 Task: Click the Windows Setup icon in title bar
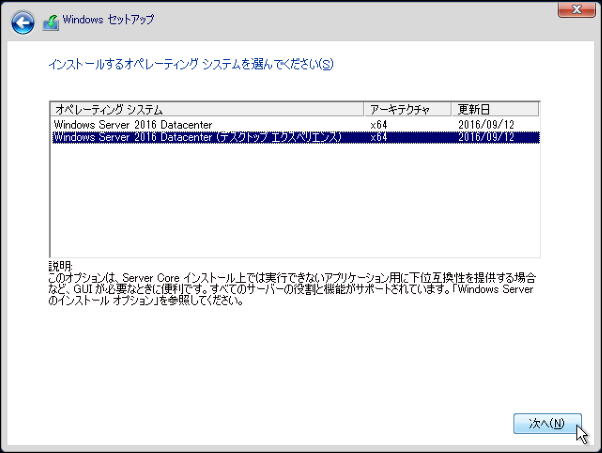50,20
